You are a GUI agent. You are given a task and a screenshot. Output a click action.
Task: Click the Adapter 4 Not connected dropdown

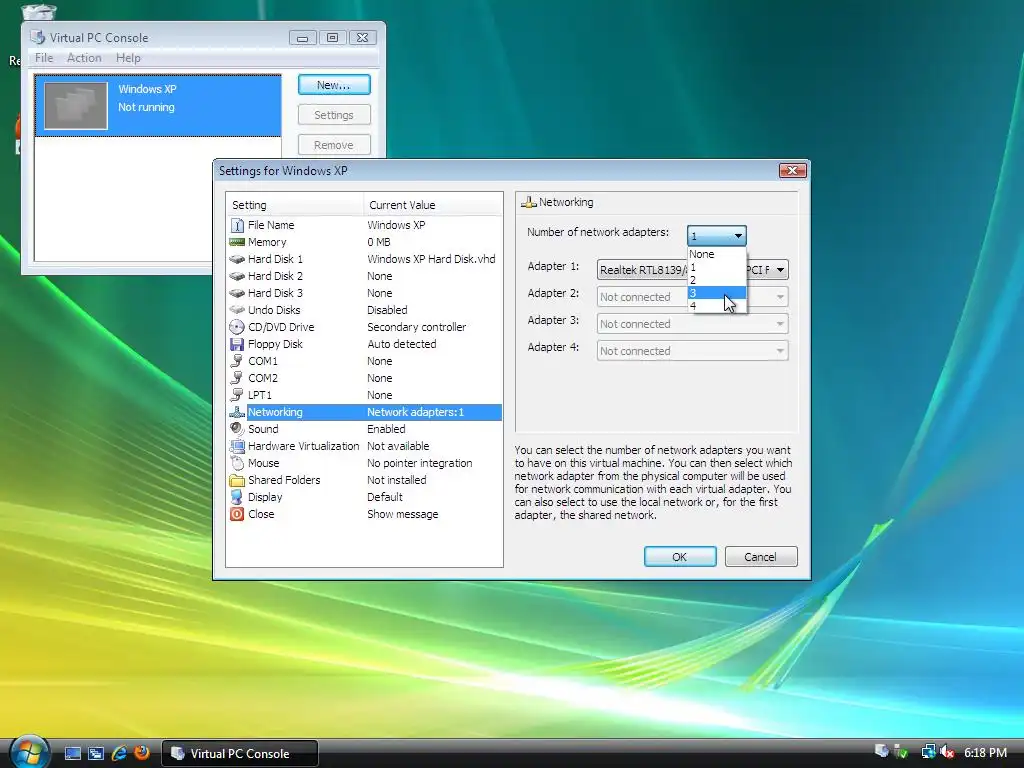click(692, 351)
